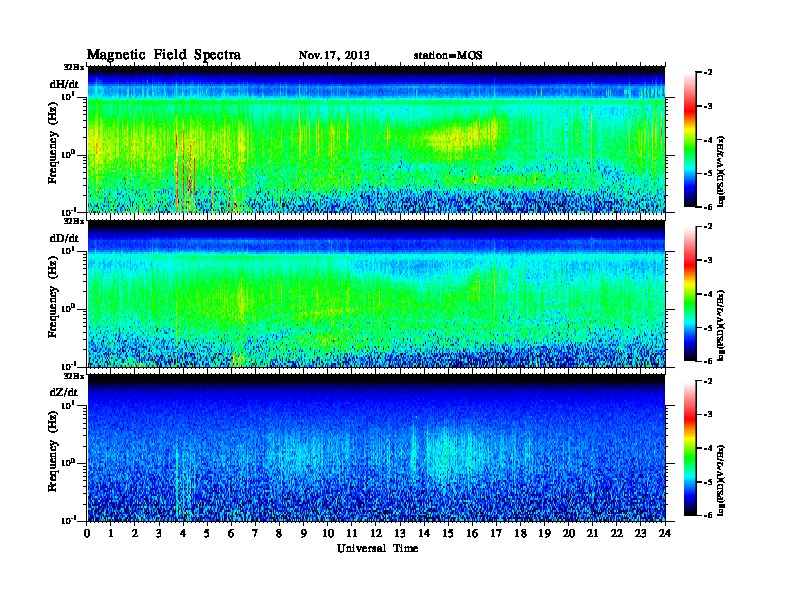Click hour '23' on the time axis
Image resolution: width=792 pixels, height=612 pixels.
pyautogui.click(x=641, y=533)
